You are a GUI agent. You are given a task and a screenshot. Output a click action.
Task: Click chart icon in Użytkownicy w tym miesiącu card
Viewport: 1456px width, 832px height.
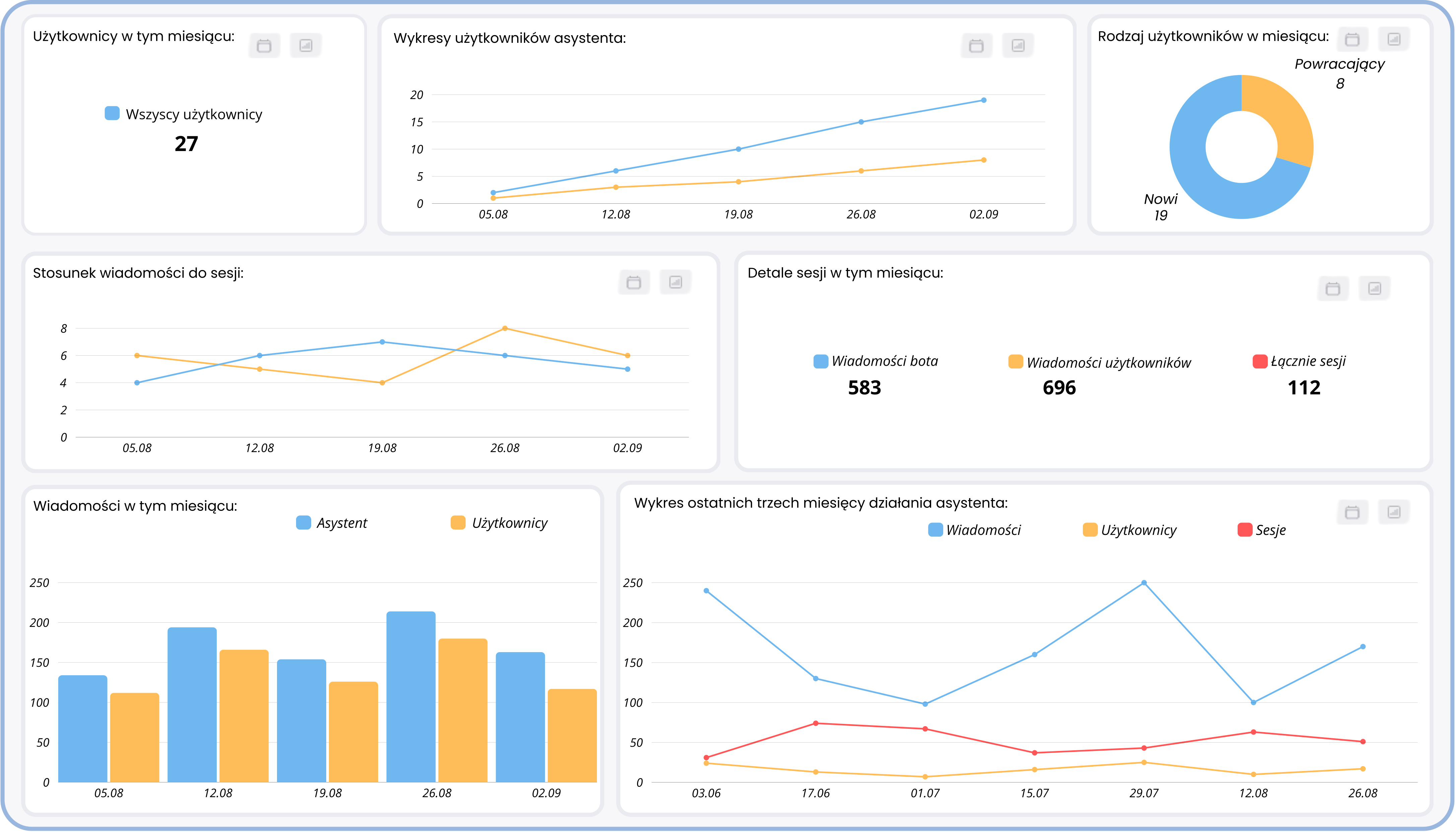point(306,45)
